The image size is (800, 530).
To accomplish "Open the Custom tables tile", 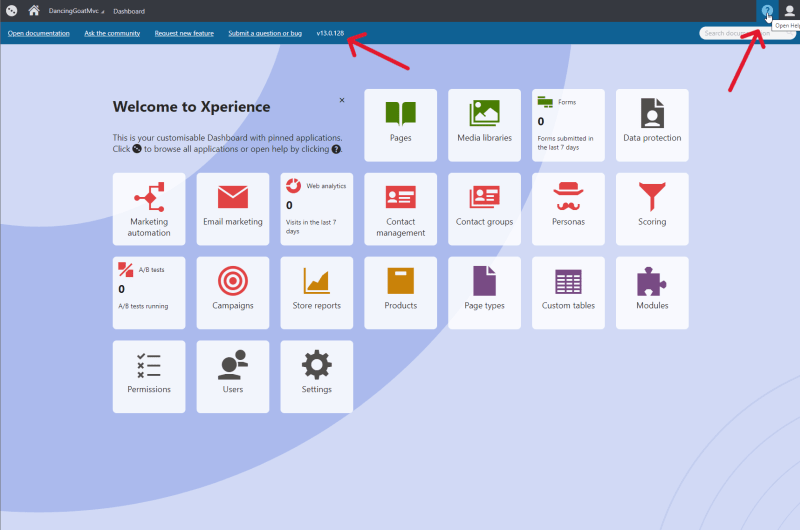I will [568, 292].
